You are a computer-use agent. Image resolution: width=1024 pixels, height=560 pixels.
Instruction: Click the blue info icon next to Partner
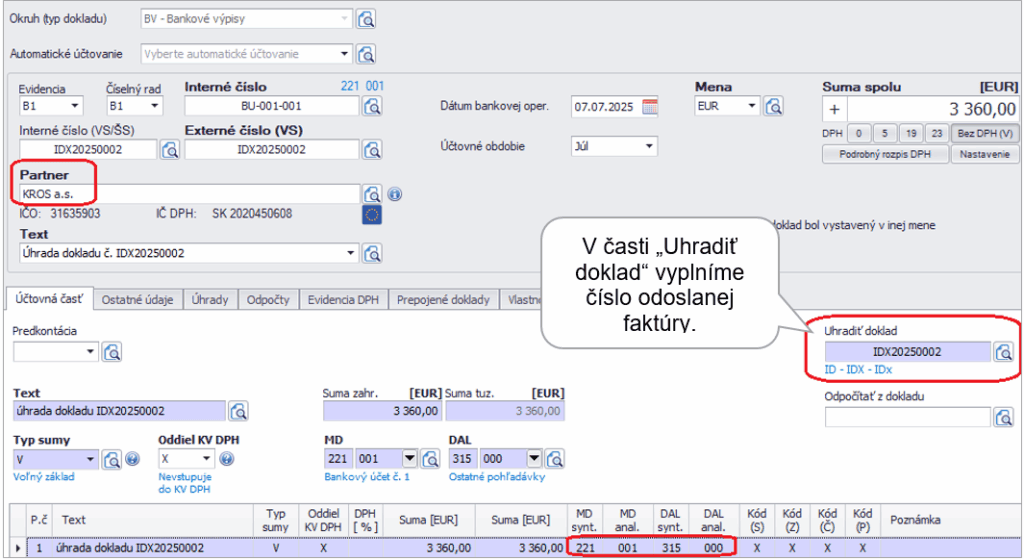click(394, 194)
